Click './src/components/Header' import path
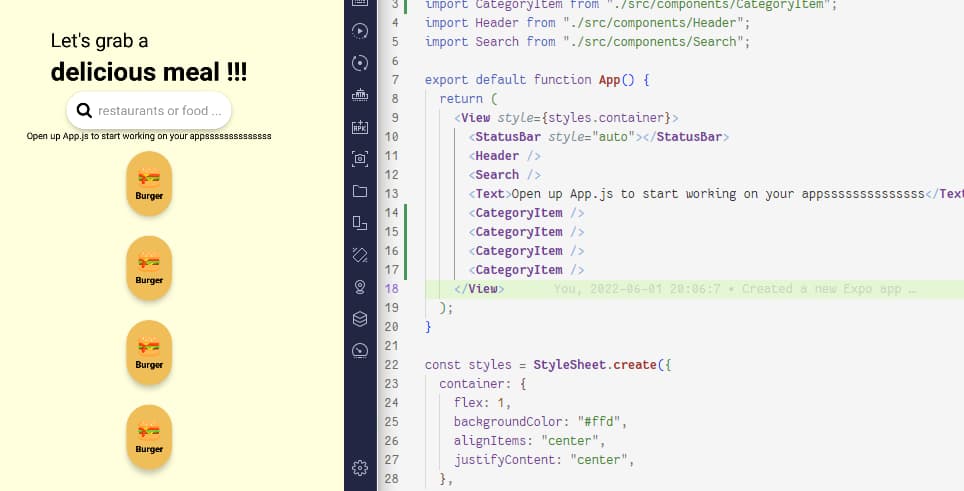964x491 pixels. [653, 23]
